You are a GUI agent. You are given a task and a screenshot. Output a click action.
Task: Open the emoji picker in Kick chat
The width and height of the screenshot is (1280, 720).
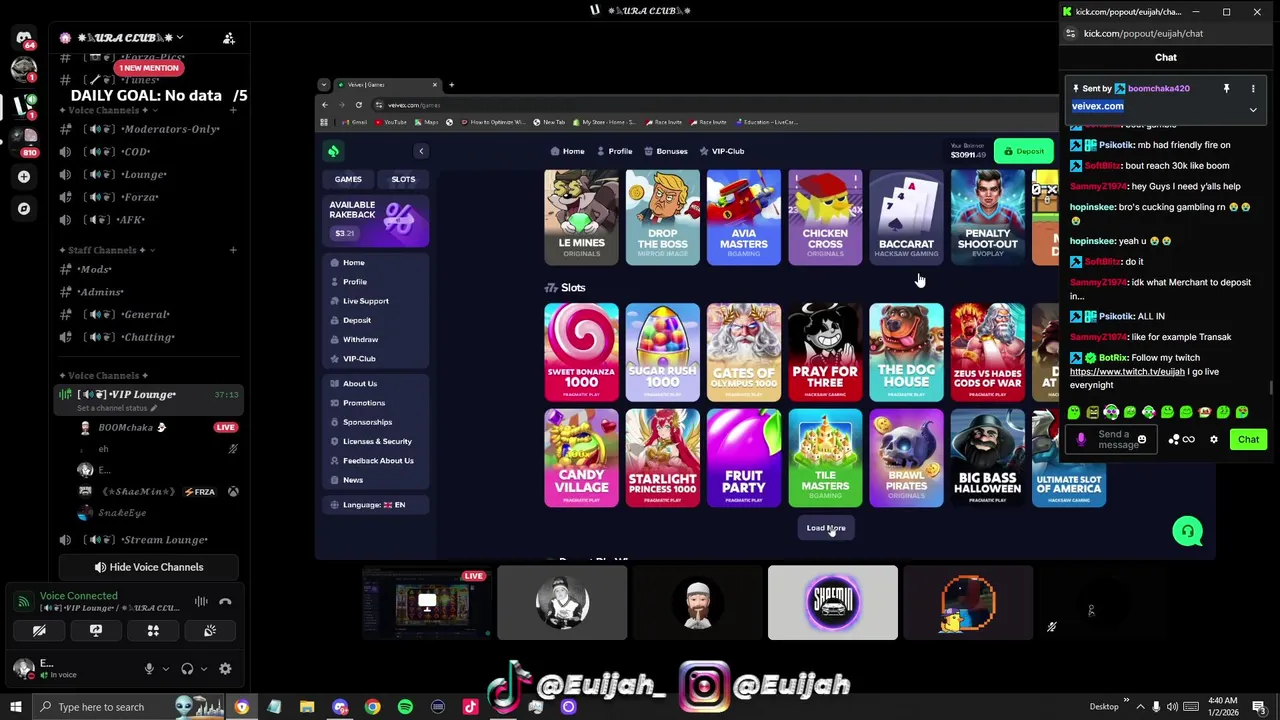(1141, 440)
